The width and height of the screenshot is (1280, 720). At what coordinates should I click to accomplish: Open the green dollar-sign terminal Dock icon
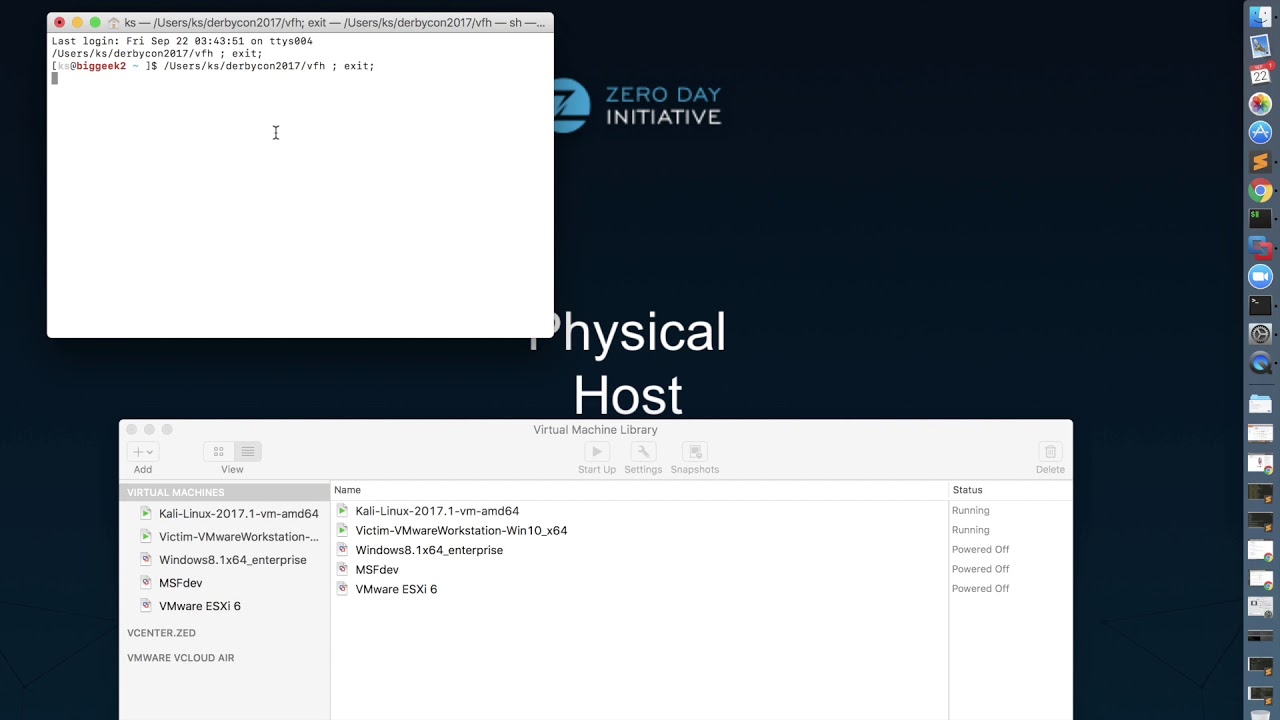(1260, 218)
